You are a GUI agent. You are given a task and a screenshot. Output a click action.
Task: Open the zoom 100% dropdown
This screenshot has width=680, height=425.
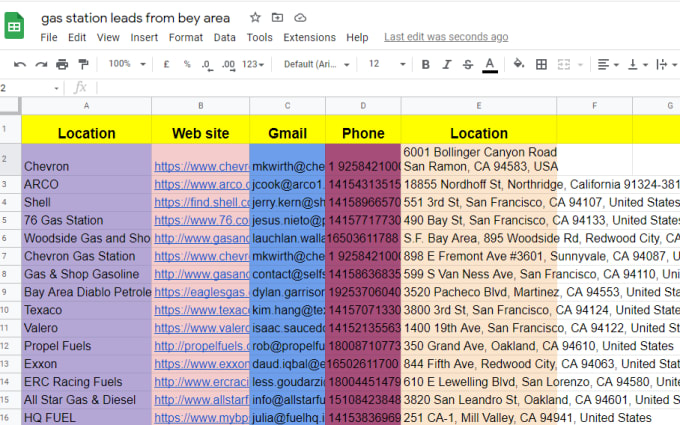click(x=127, y=64)
